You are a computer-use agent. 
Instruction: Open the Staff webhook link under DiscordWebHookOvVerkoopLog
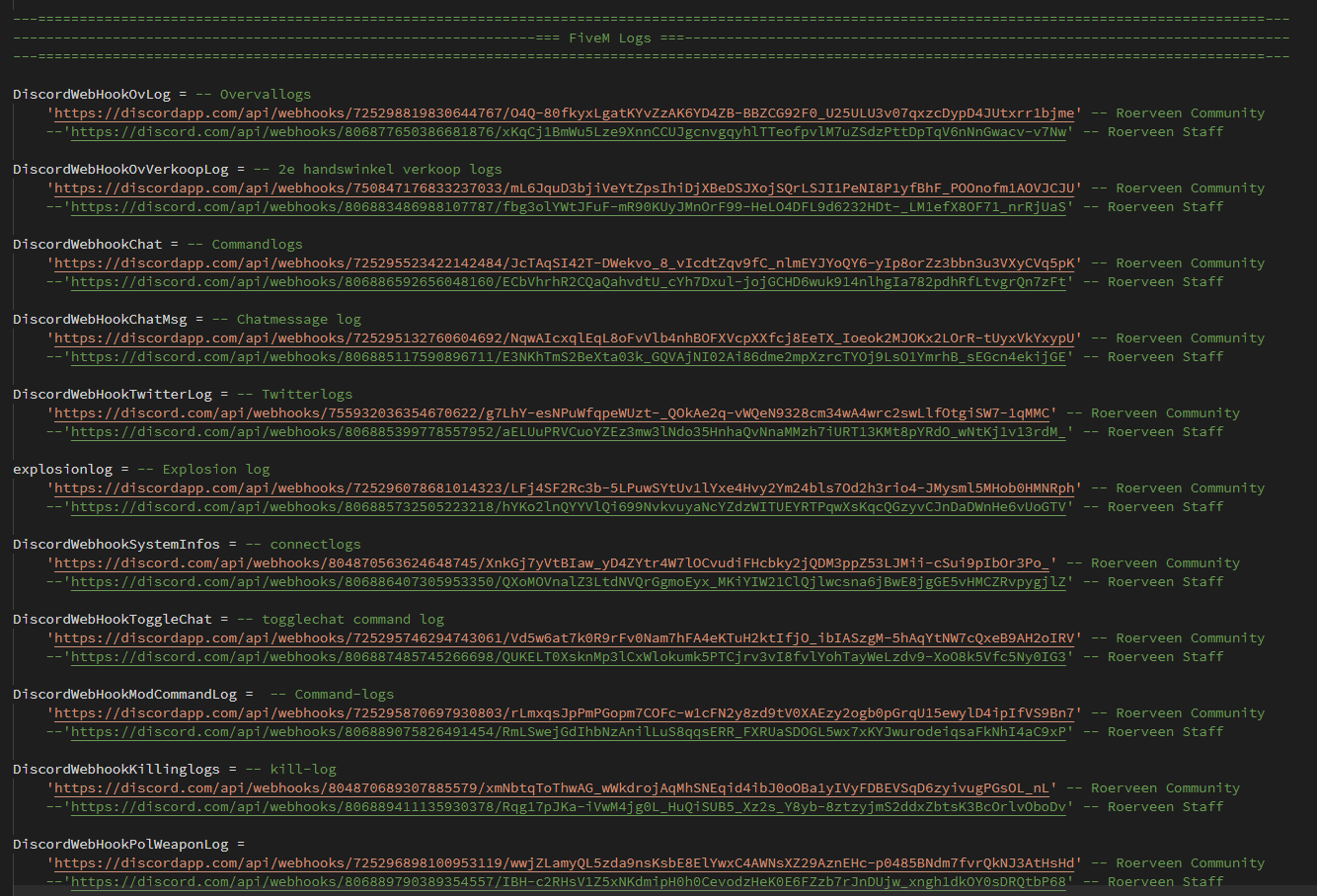click(x=569, y=207)
